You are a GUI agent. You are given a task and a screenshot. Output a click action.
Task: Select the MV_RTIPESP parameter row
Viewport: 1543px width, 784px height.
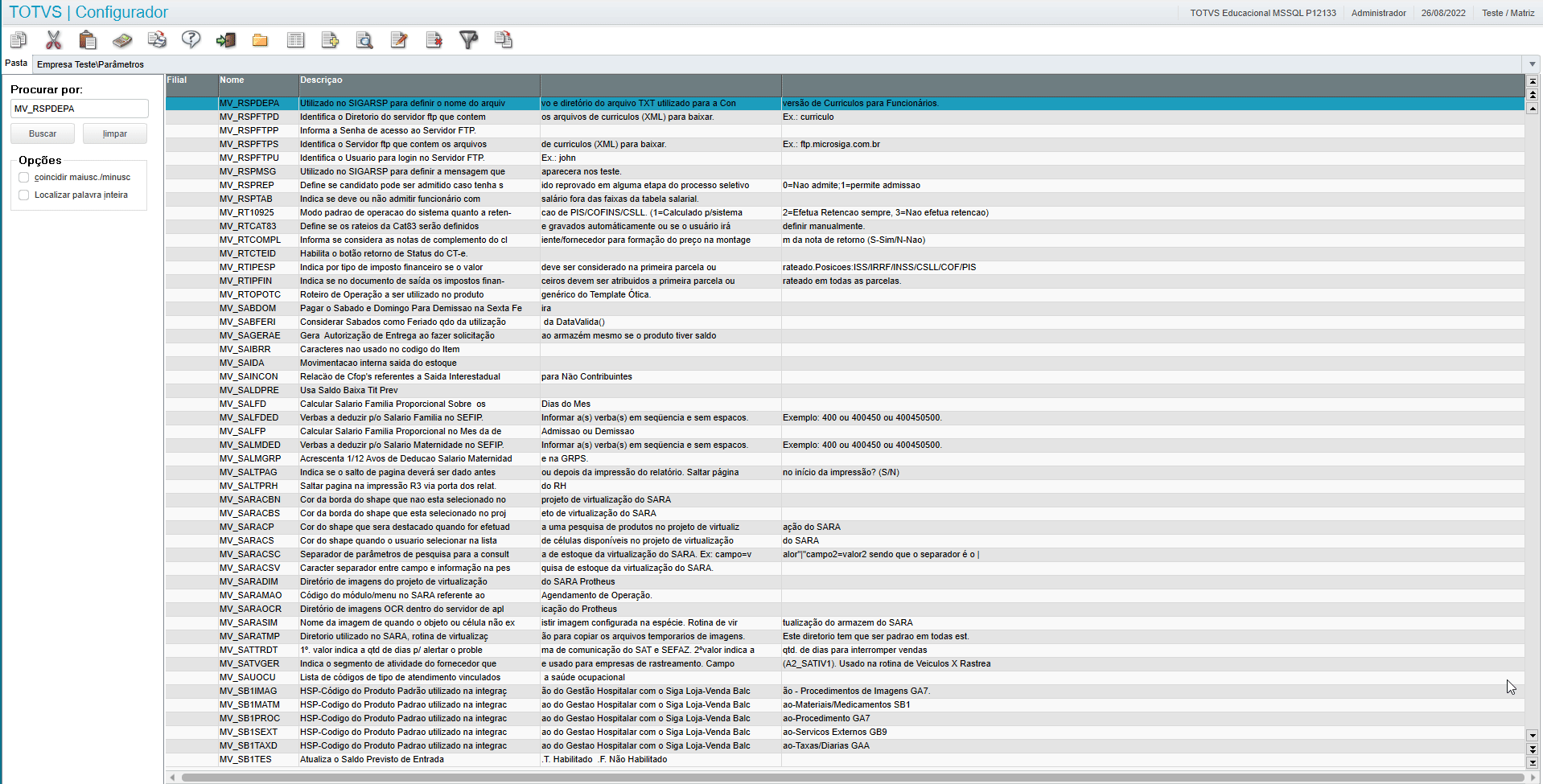[845, 268]
